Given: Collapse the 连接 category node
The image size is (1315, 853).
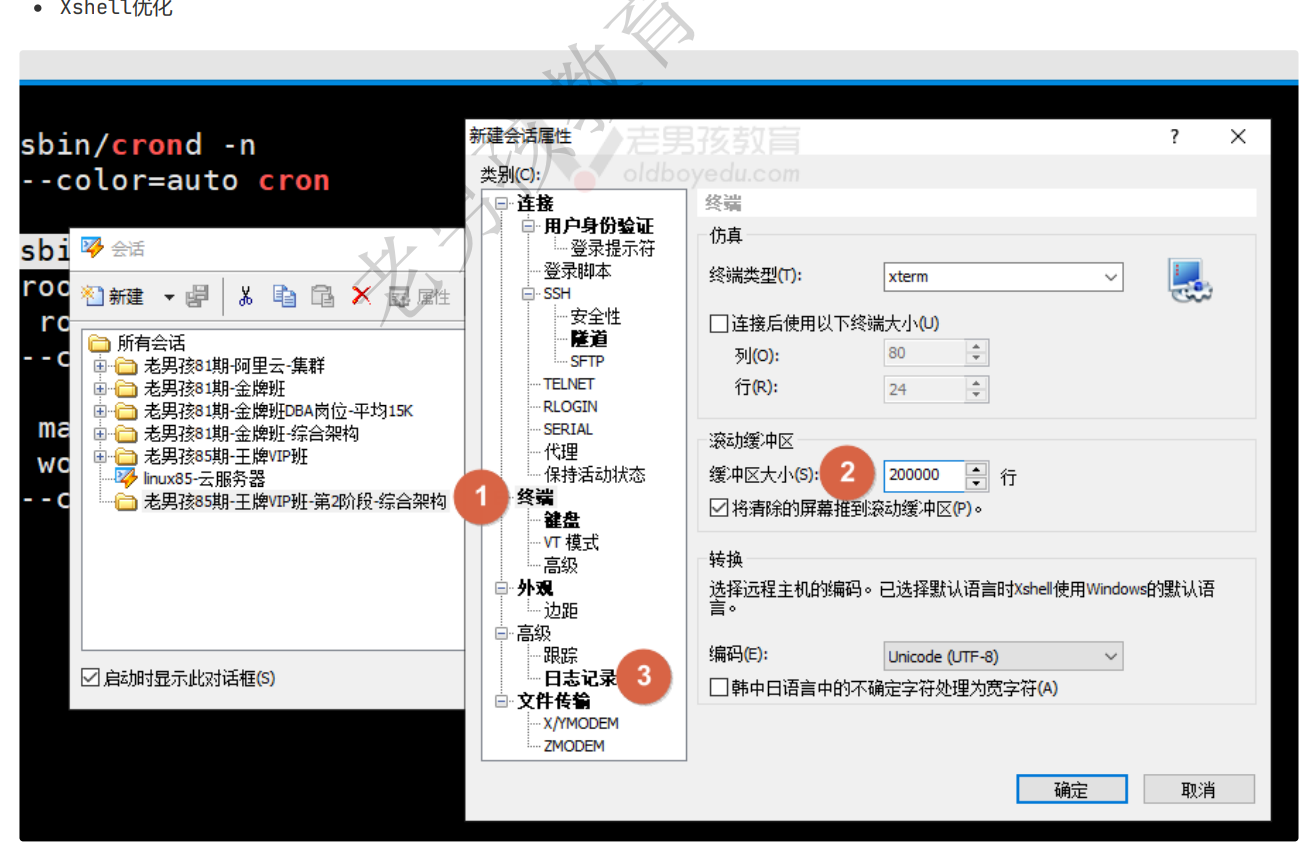Looking at the screenshot, I should [x=501, y=204].
